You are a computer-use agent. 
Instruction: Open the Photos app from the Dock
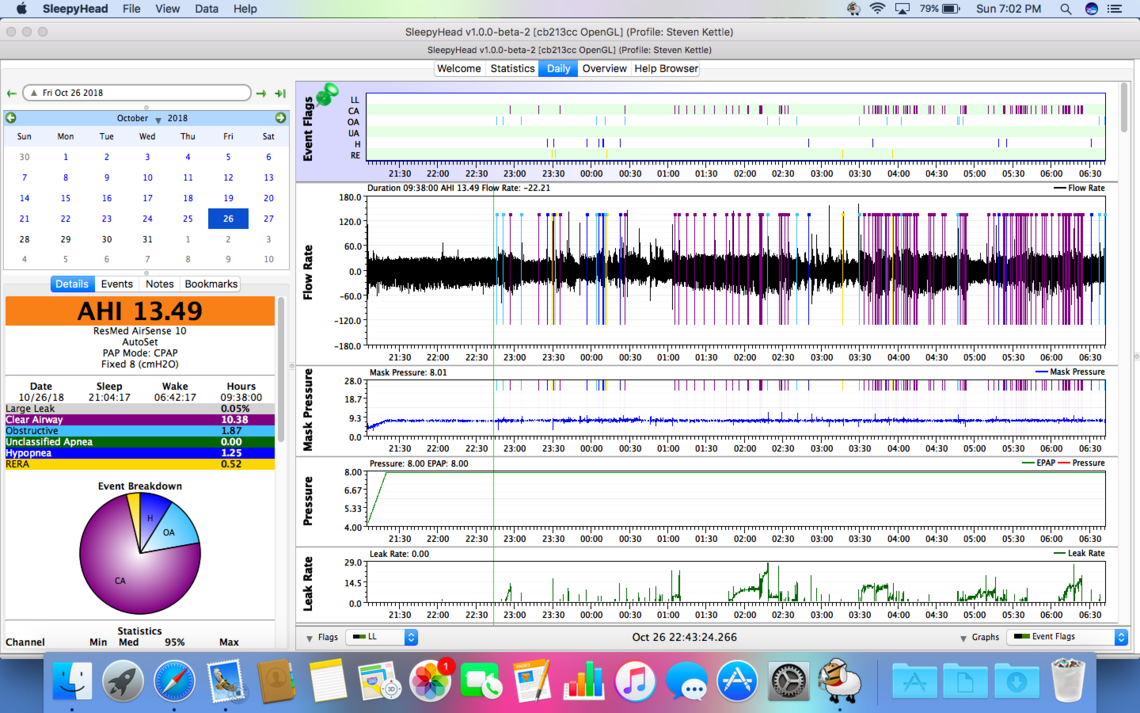tap(430, 681)
